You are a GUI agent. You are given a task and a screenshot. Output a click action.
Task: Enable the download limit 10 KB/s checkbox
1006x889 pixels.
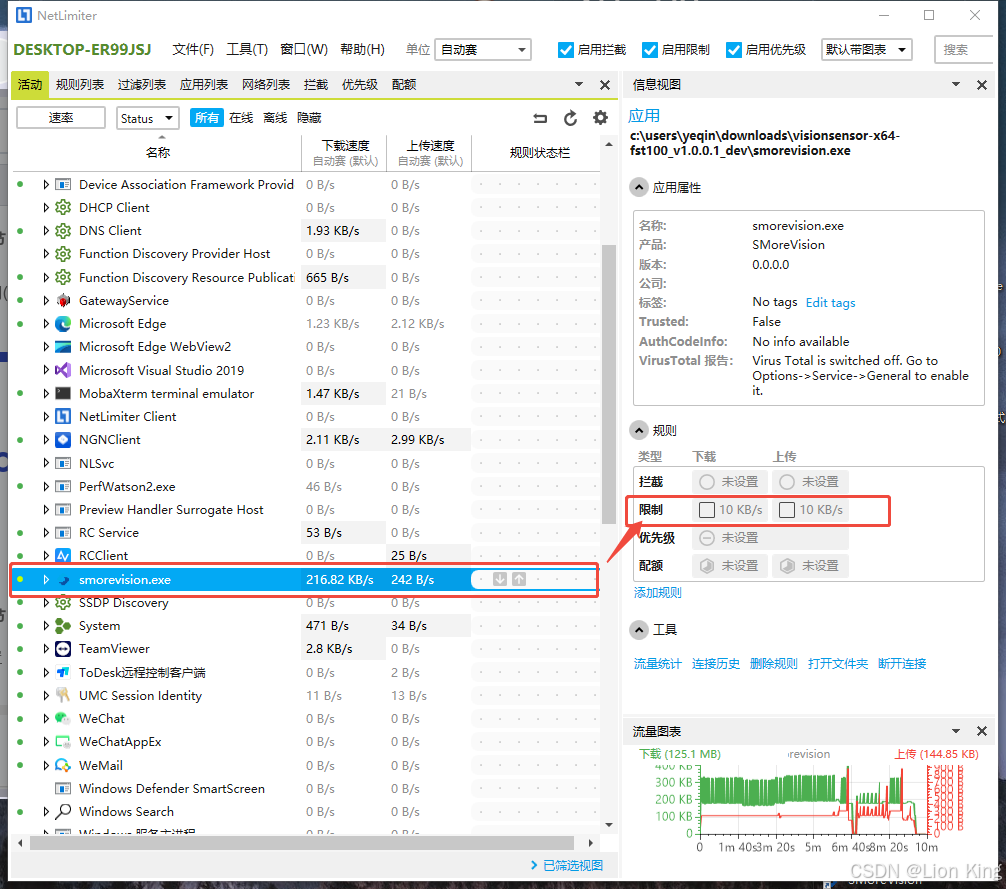coord(706,510)
